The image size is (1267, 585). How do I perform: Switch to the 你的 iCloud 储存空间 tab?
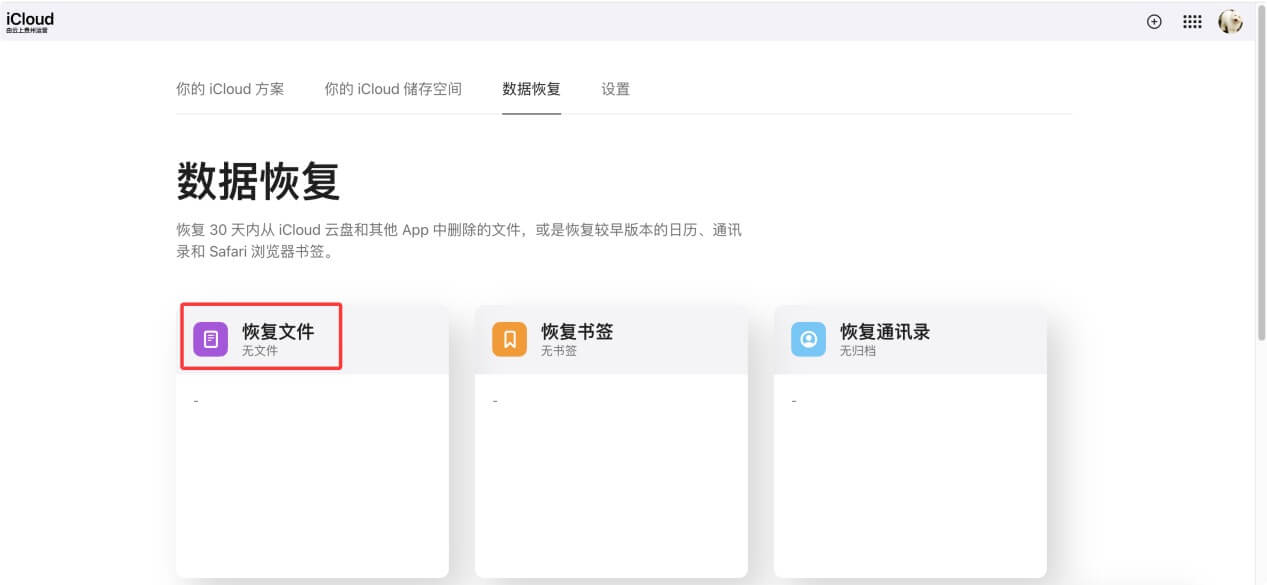point(394,89)
